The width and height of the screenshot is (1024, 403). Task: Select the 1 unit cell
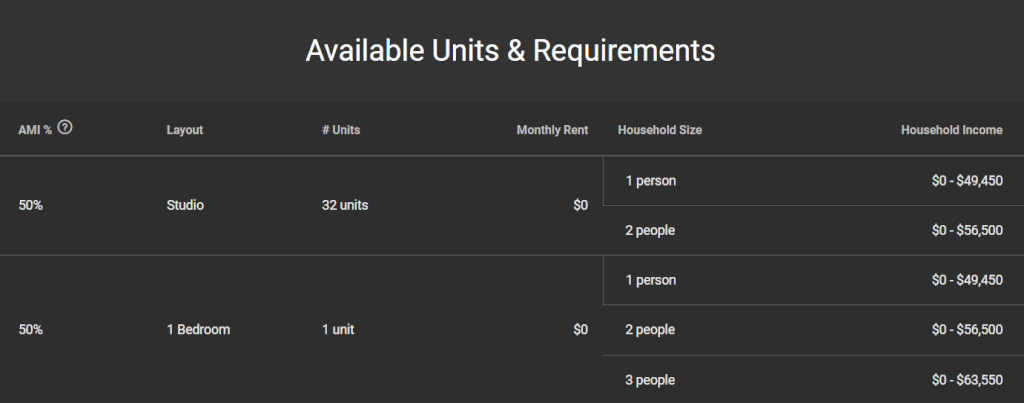click(338, 330)
